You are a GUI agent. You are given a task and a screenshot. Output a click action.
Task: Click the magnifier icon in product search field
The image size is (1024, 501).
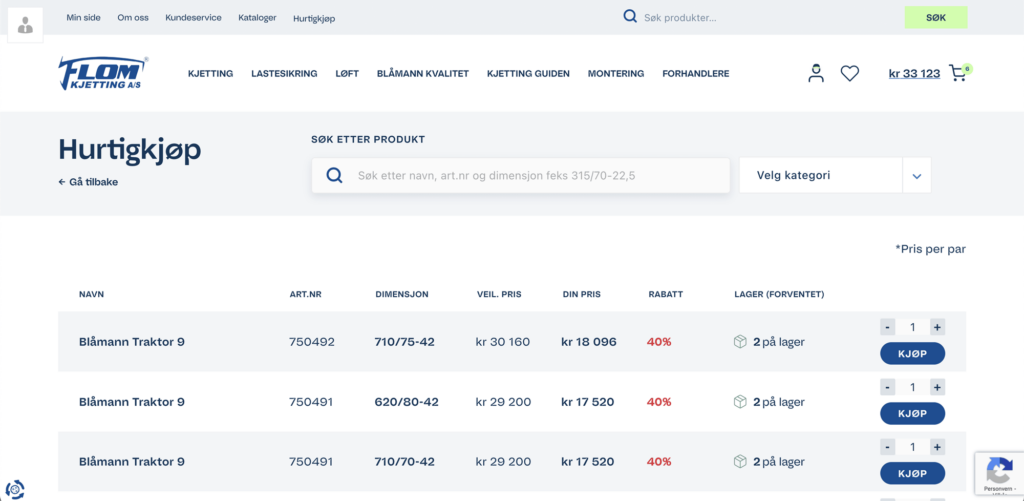point(334,175)
